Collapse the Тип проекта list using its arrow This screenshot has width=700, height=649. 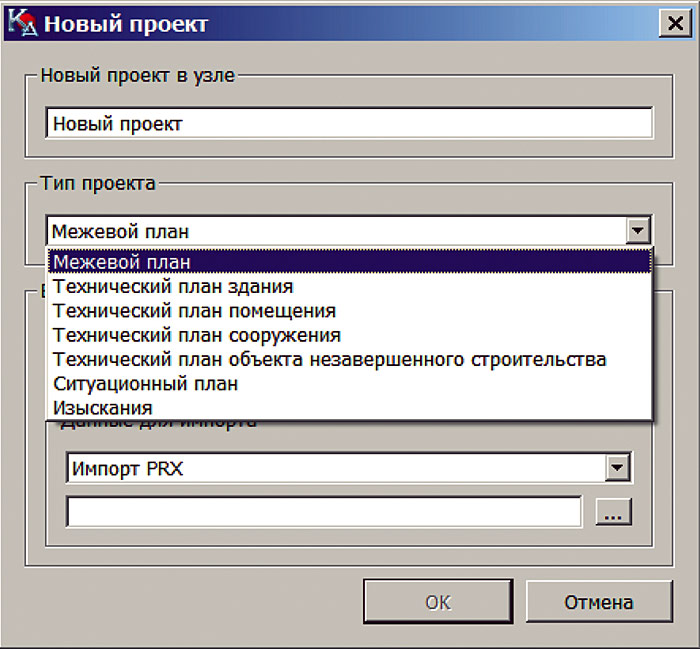click(x=638, y=231)
